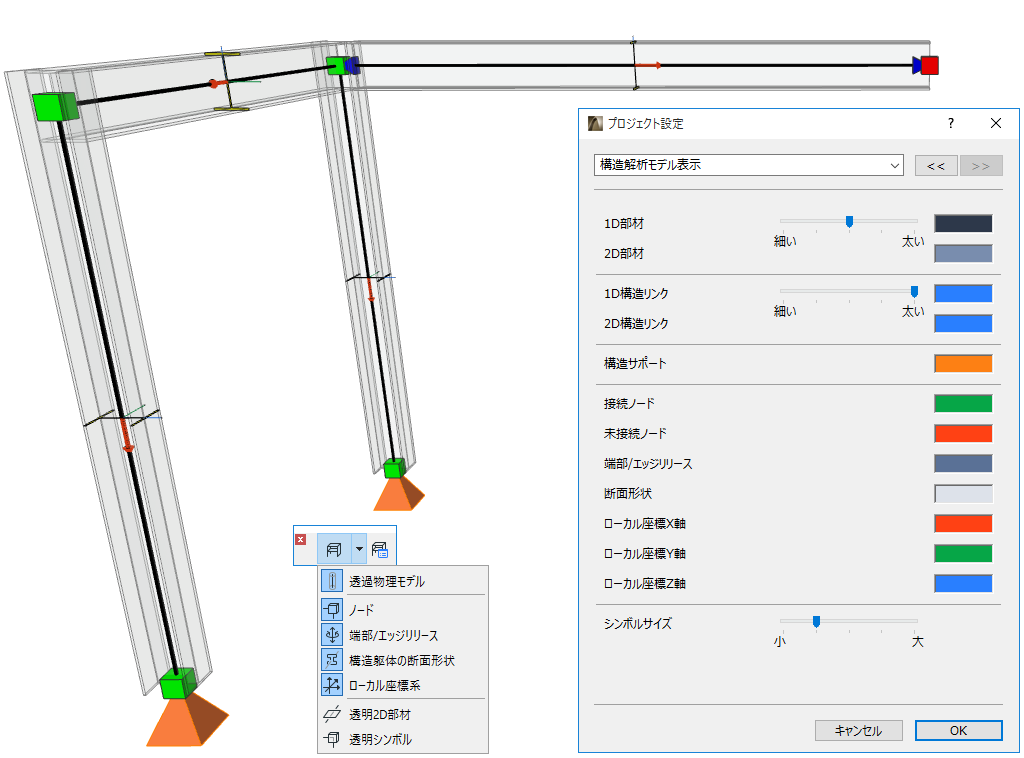Close the プロジェクト設定 dialog
This screenshot has width=1024, height=758.
(x=995, y=123)
